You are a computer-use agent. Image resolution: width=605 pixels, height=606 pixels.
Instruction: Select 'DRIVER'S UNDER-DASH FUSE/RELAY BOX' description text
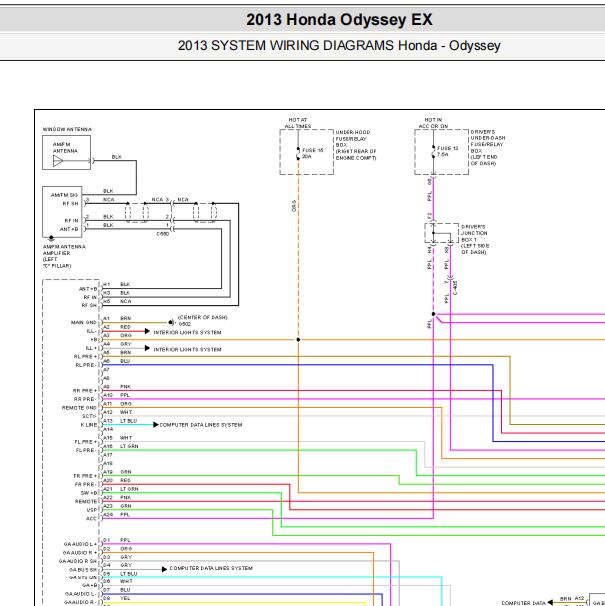tap(488, 148)
